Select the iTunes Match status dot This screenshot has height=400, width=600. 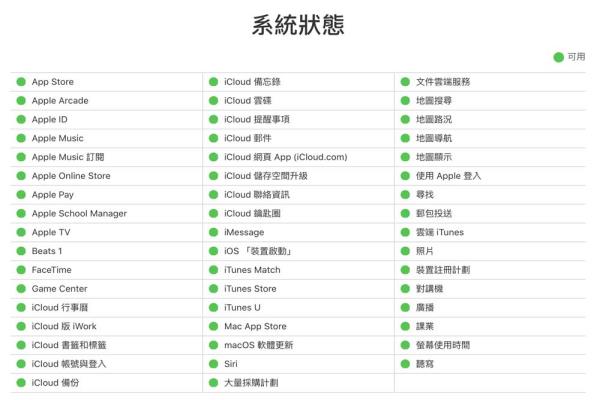point(214,269)
